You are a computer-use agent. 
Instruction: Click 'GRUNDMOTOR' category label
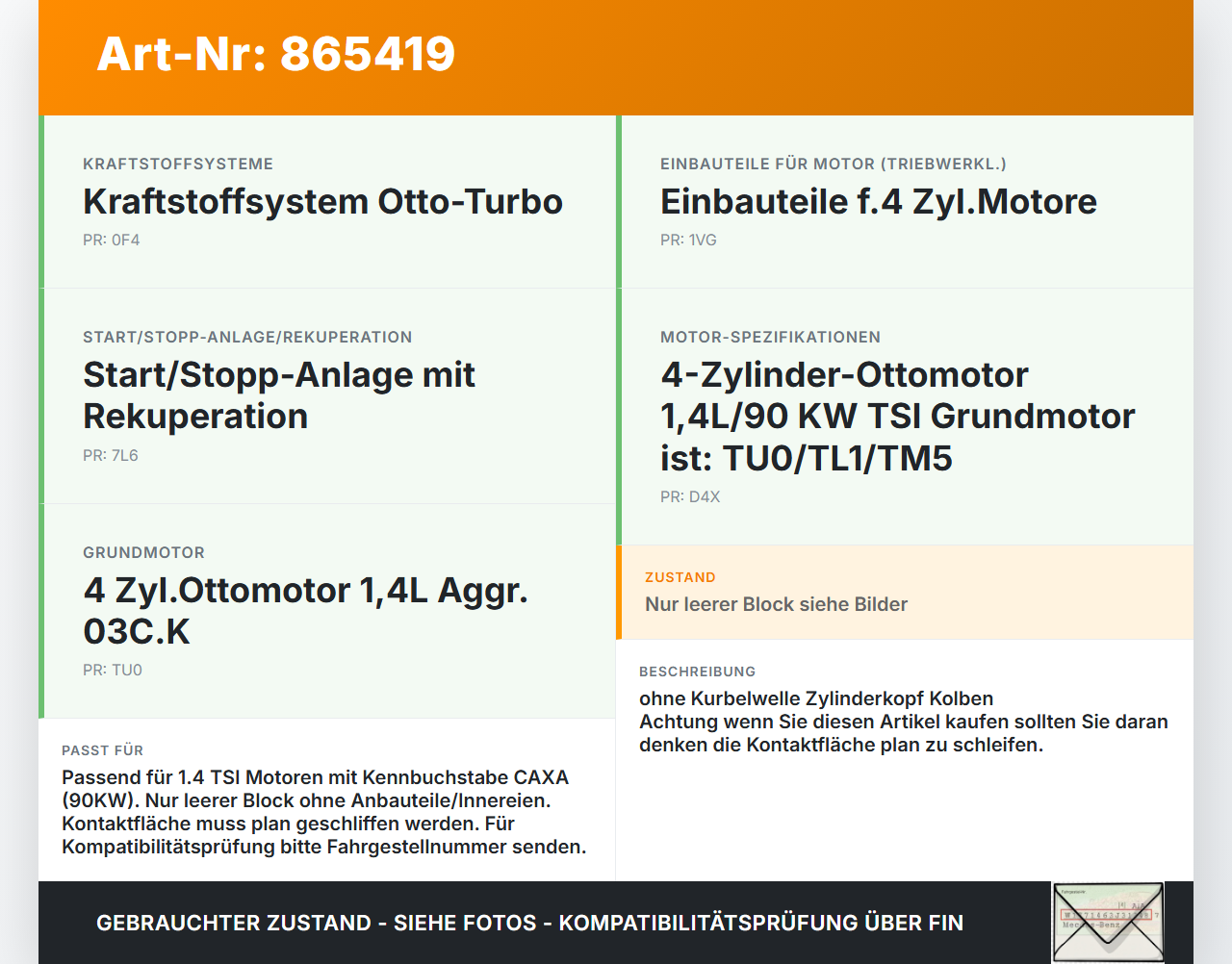[143, 552]
